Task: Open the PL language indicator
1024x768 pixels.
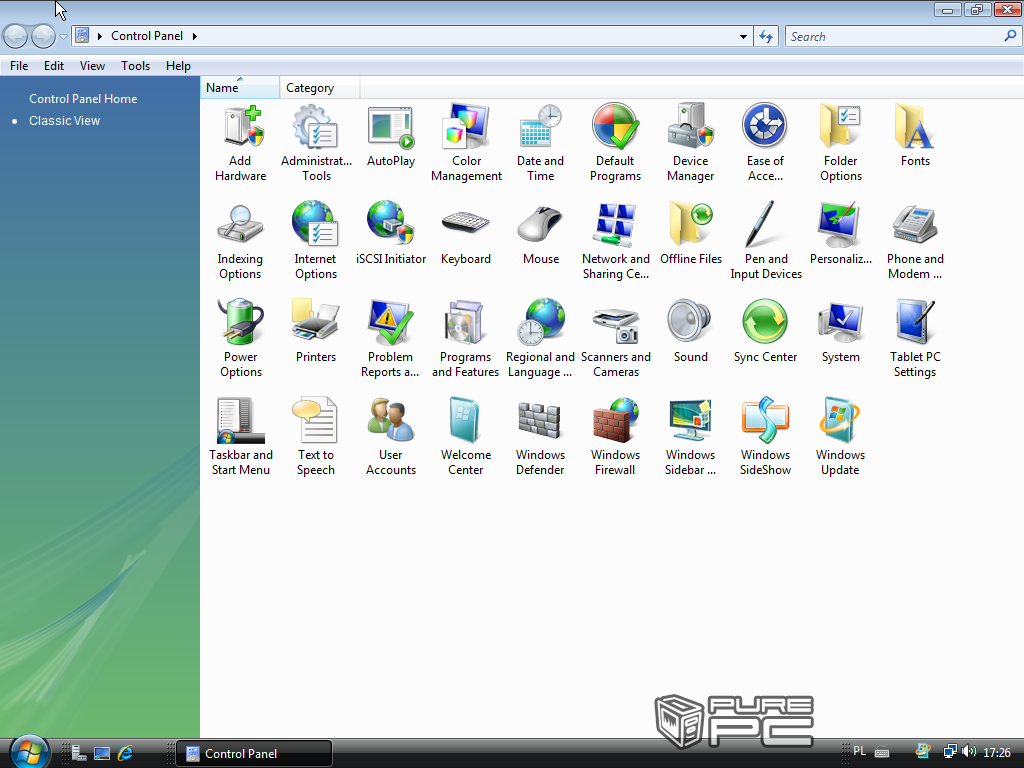Action: 859,751
